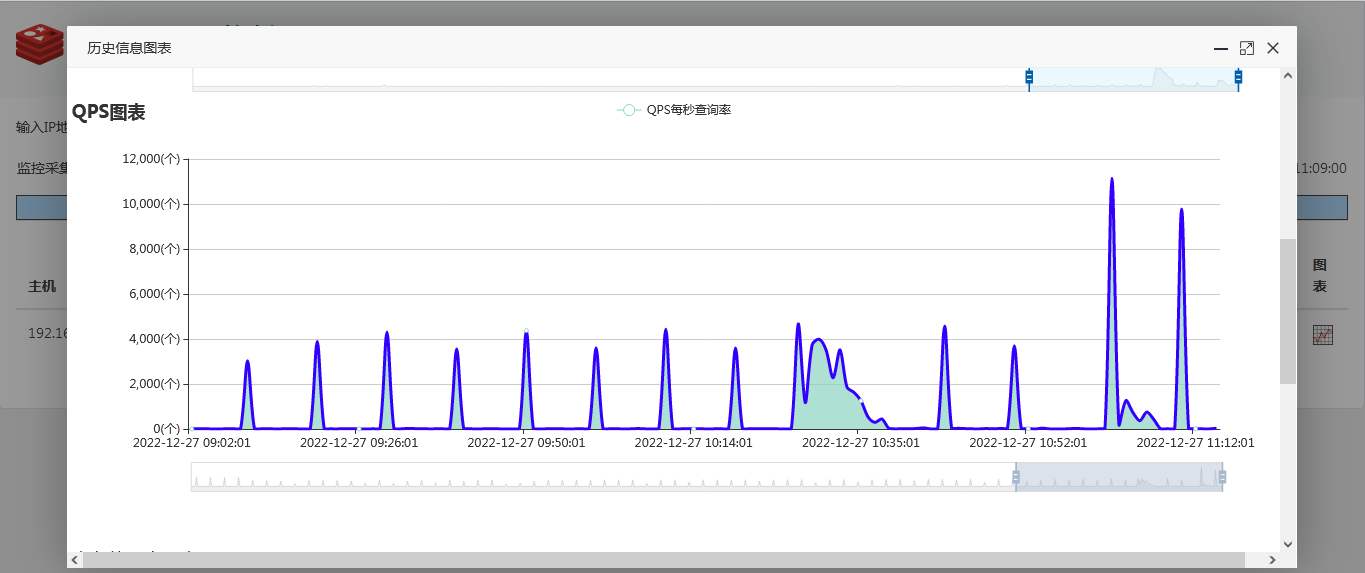Viewport: 1365px width, 573px height.
Task: Click the 2022-12-27 11:12:01 time label
Action: click(1195, 442)
